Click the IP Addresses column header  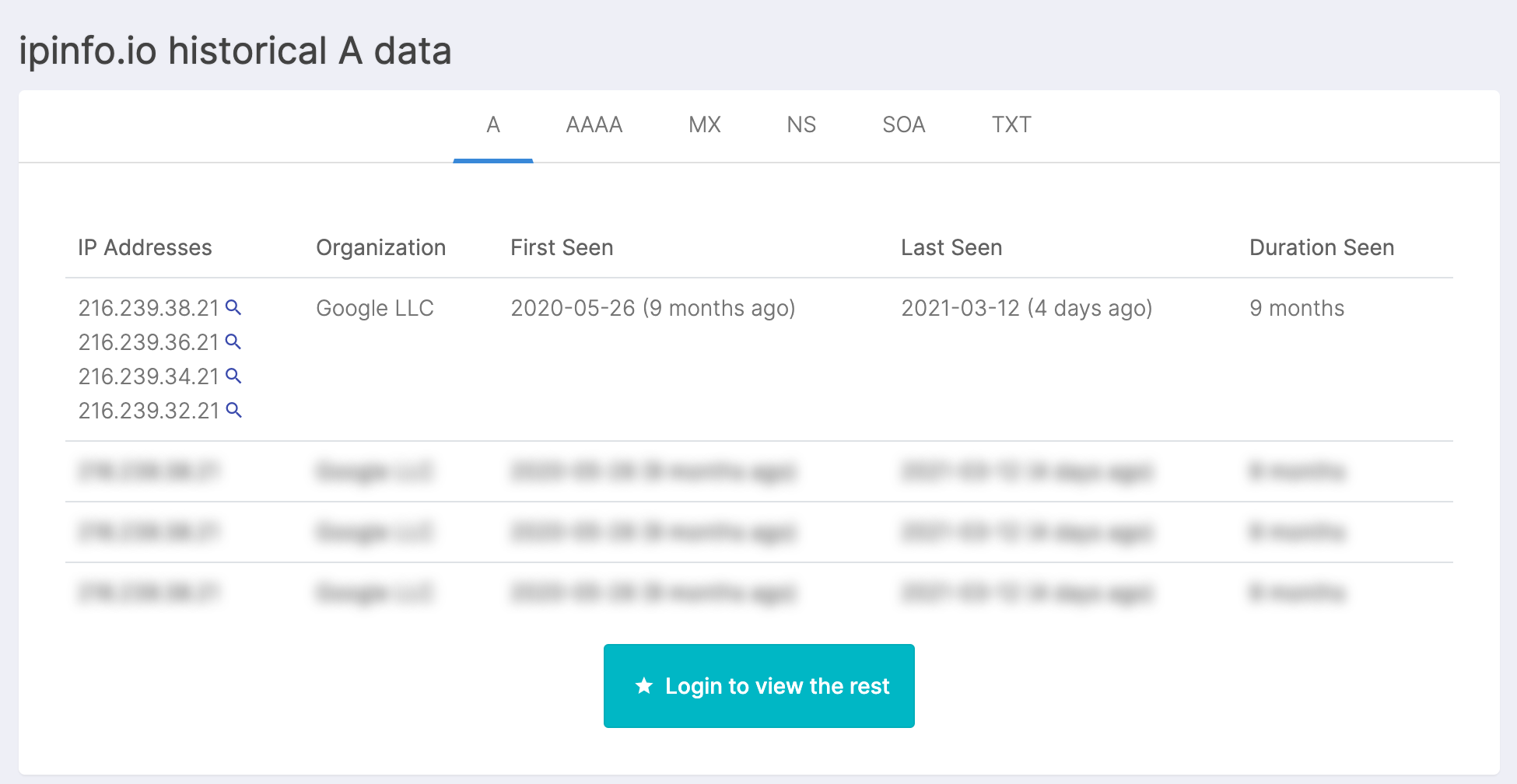[x=145, y=247]
